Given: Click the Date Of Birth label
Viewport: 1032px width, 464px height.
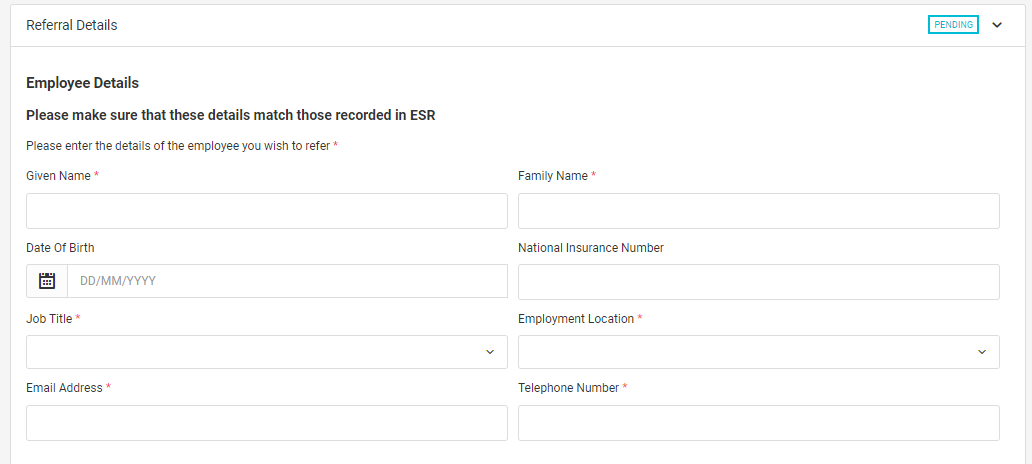Looking at the screenshot, I should pyautogui.click(x=60, y=248).
